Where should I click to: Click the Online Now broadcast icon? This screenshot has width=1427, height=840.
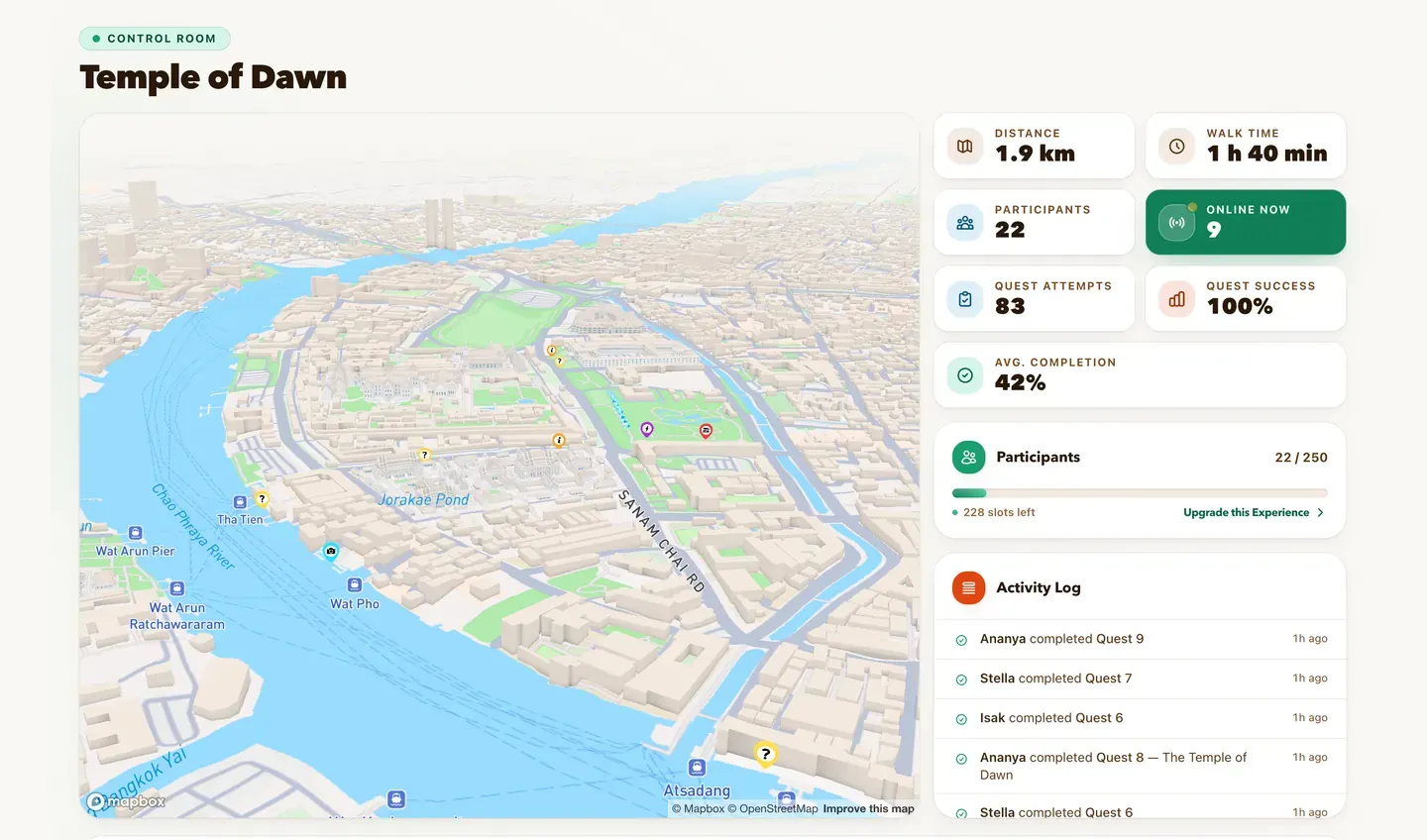coord(1176,223)
